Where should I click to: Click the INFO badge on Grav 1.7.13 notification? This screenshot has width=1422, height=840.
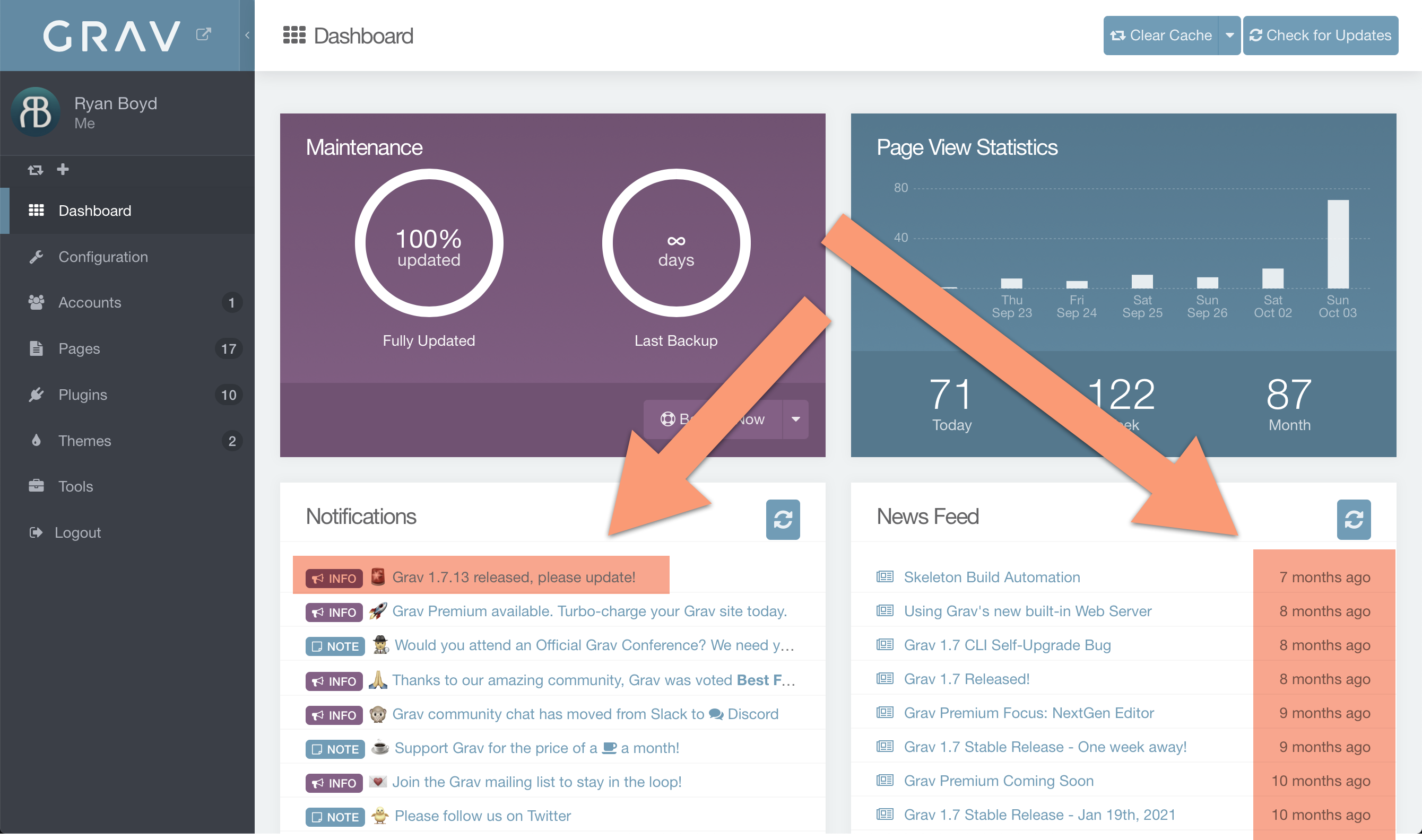click(x=334, y=578)
